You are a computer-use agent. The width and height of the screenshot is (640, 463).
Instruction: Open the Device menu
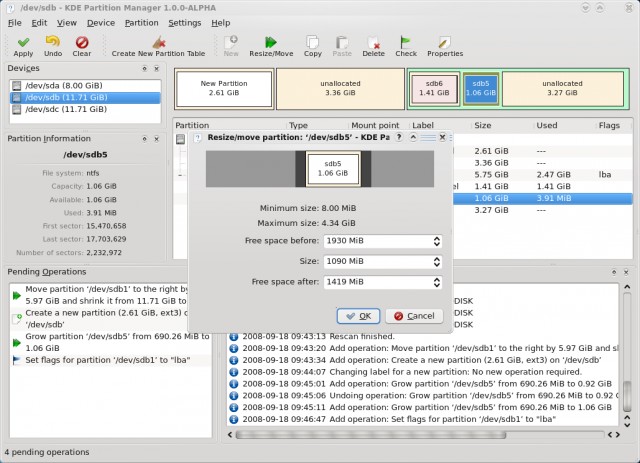[x=100, y=22]
